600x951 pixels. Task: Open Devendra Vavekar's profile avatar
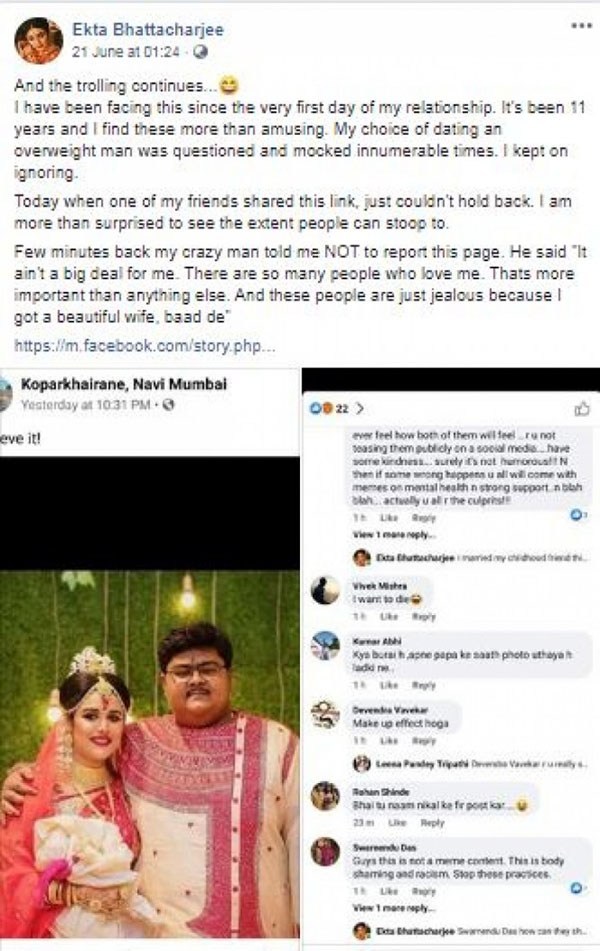click(325, 714)
